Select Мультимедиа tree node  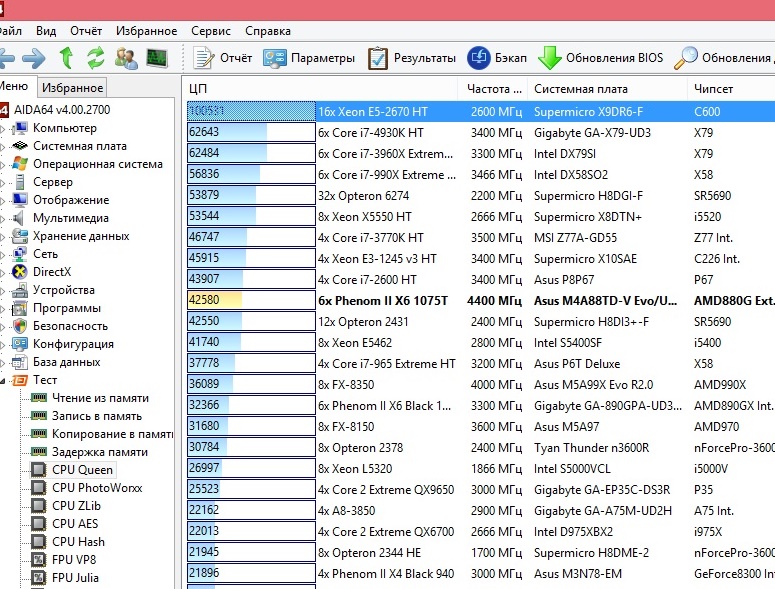71,218
